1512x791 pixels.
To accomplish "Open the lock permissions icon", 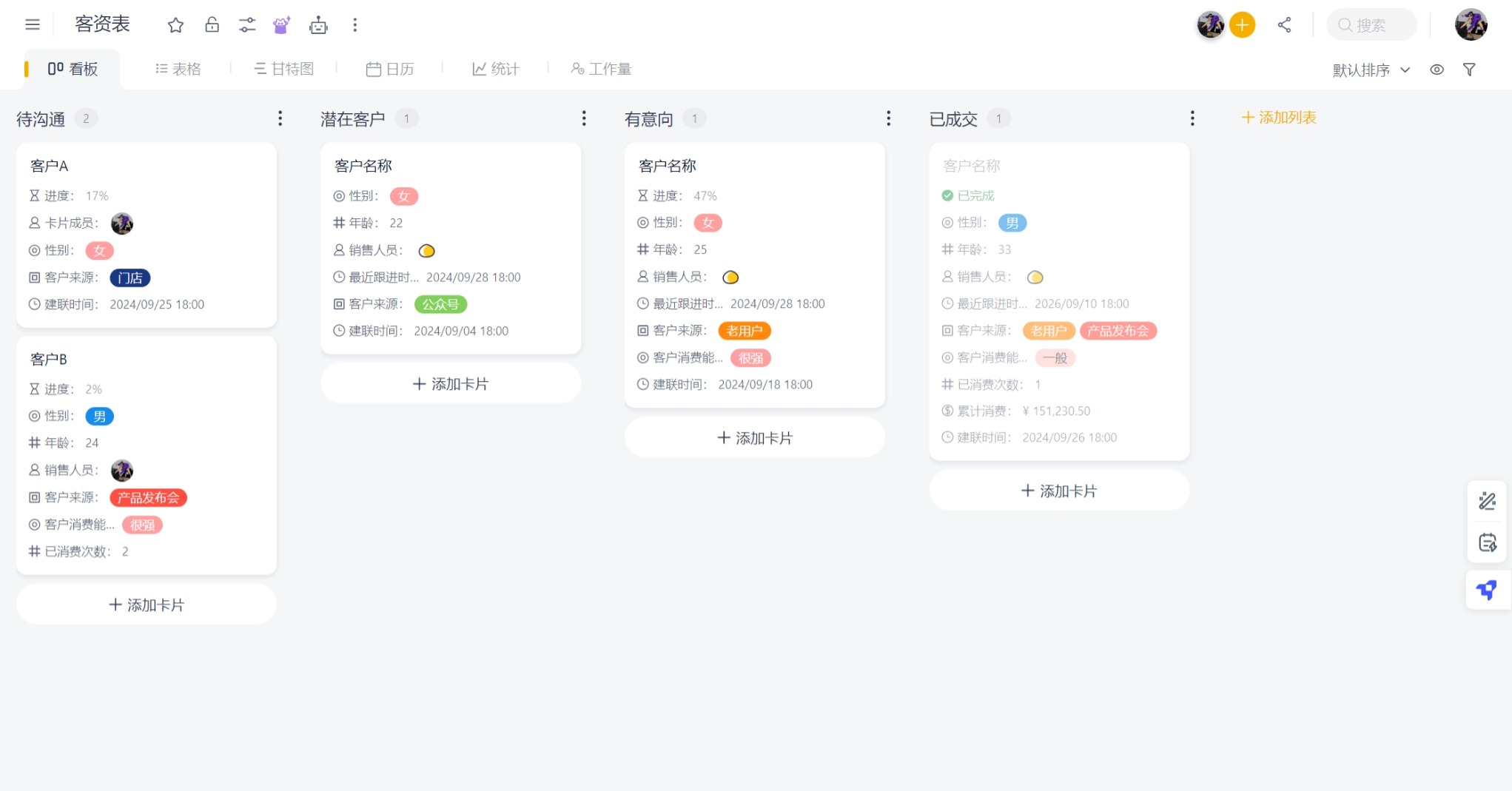I will (x=212, y=25).
